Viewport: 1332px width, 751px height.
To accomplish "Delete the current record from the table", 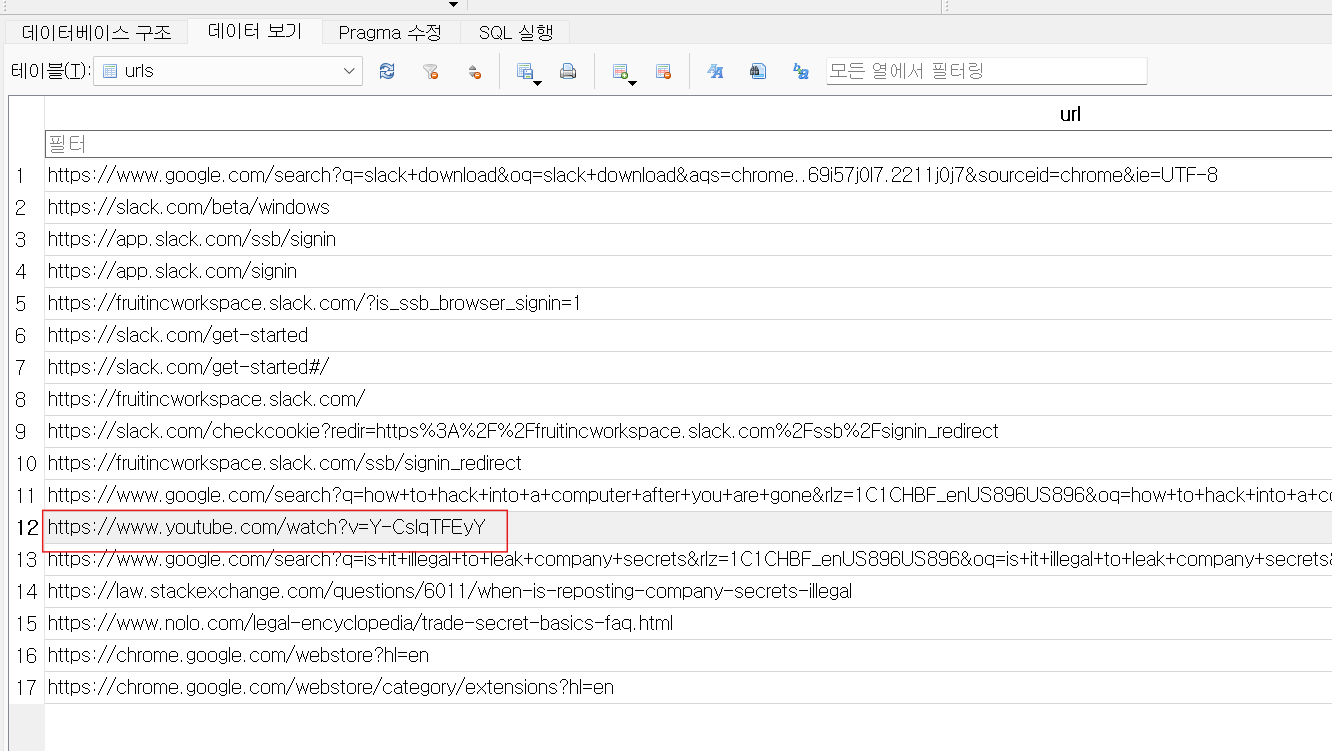I will click(663, 71).
